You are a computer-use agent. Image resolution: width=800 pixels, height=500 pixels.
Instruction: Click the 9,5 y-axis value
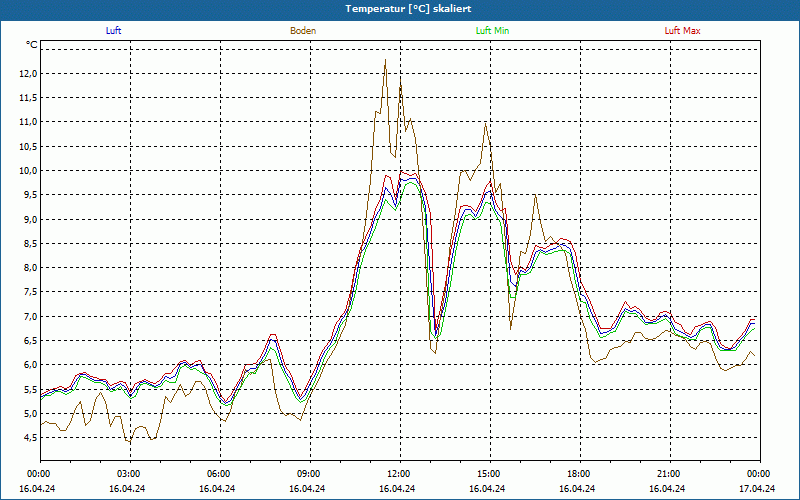[31, 195]
